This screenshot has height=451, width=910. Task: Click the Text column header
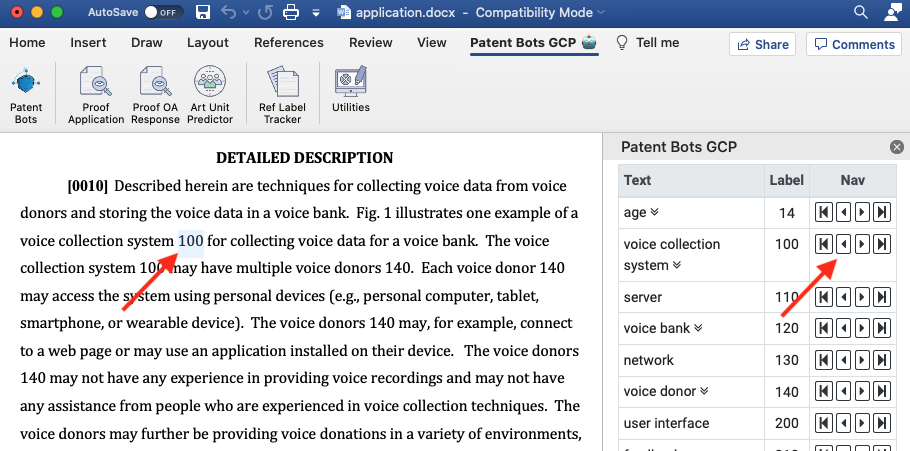pos(691,180)
